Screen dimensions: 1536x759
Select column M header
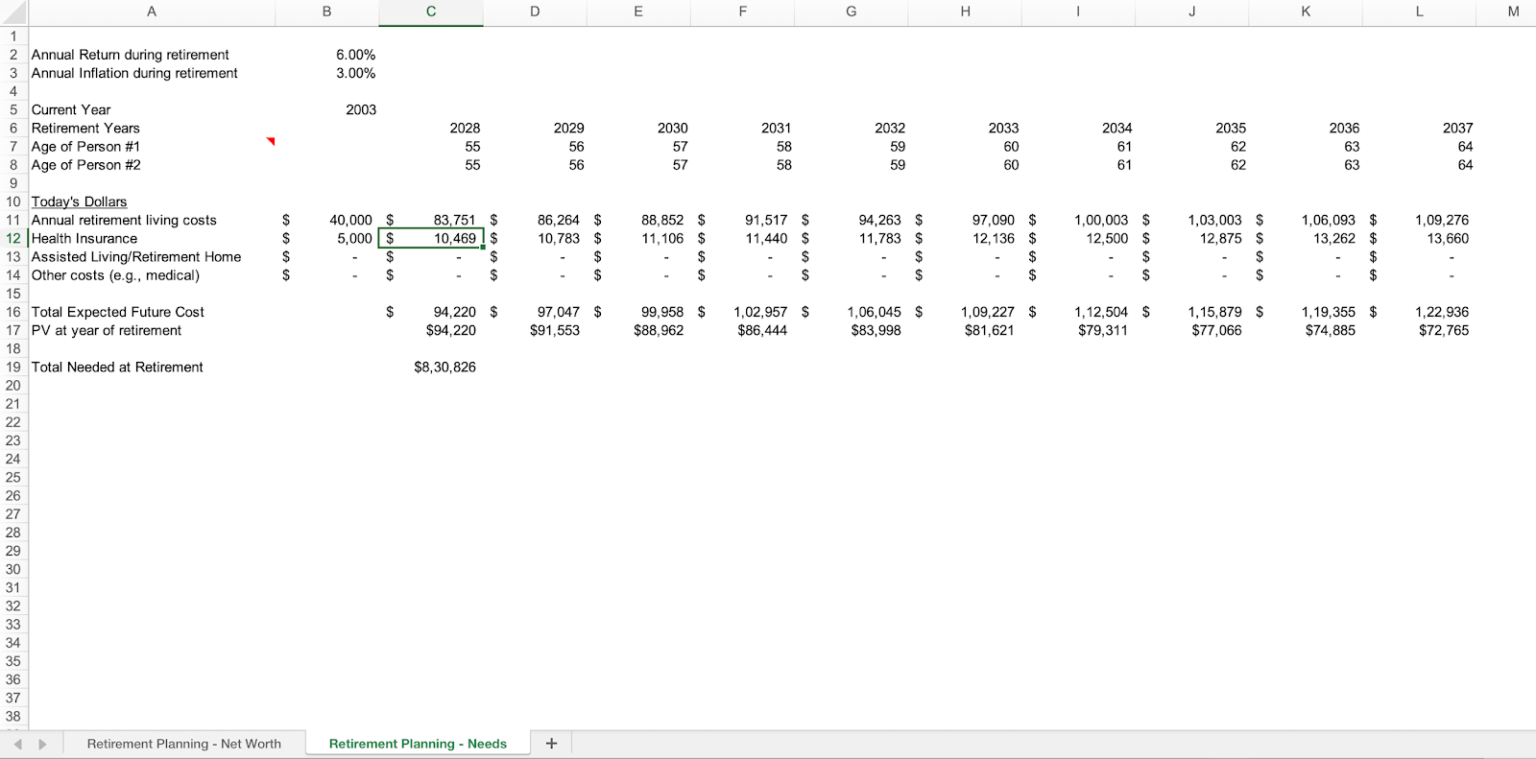pos(1512,13)
